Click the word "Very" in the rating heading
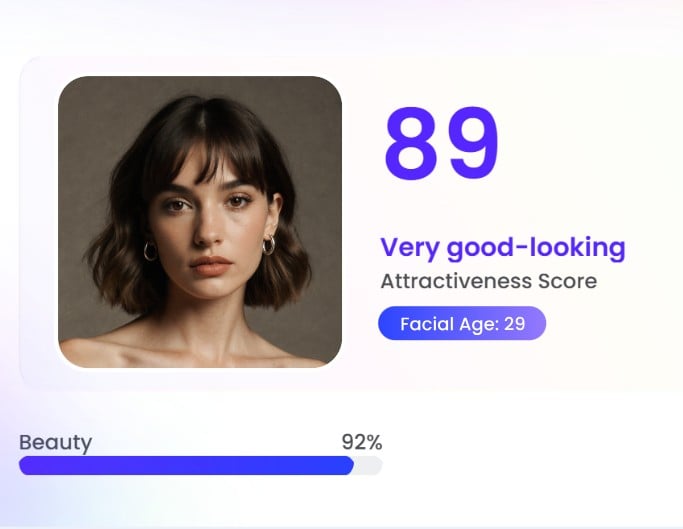 coord(407,247)
